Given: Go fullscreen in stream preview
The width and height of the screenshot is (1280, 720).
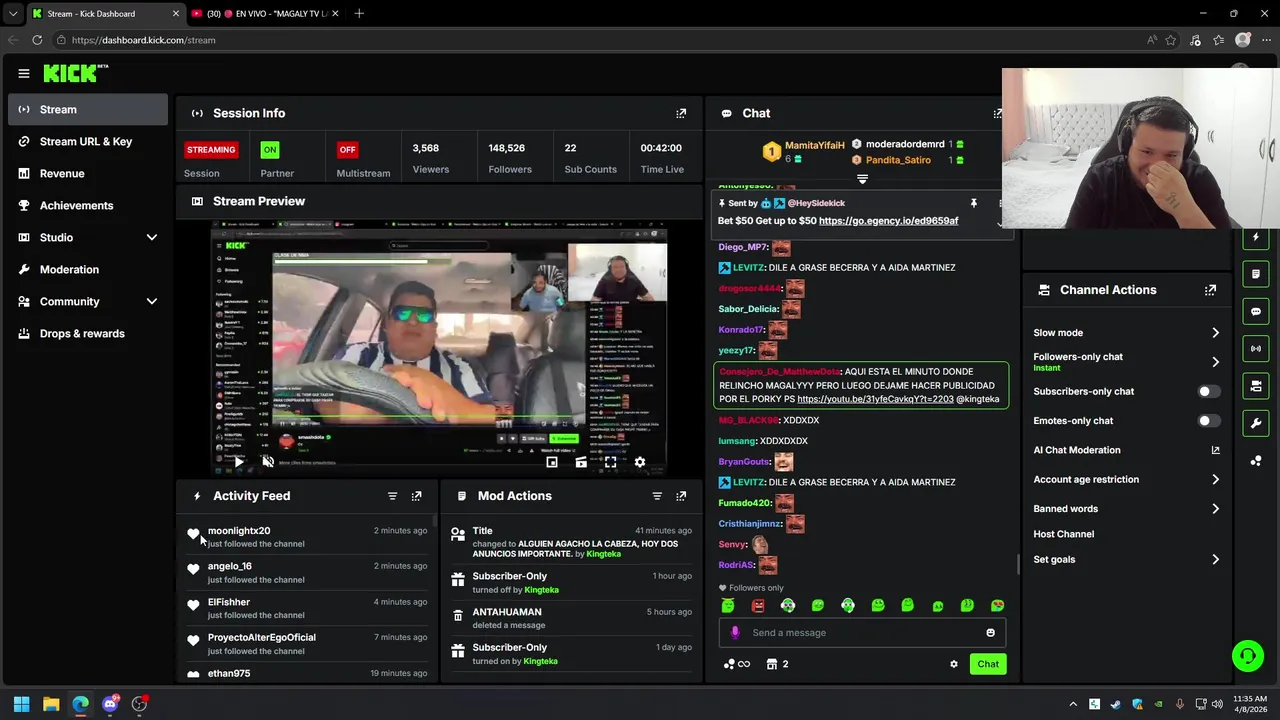Looking at the screenshot, I should (x=610, y=462).
